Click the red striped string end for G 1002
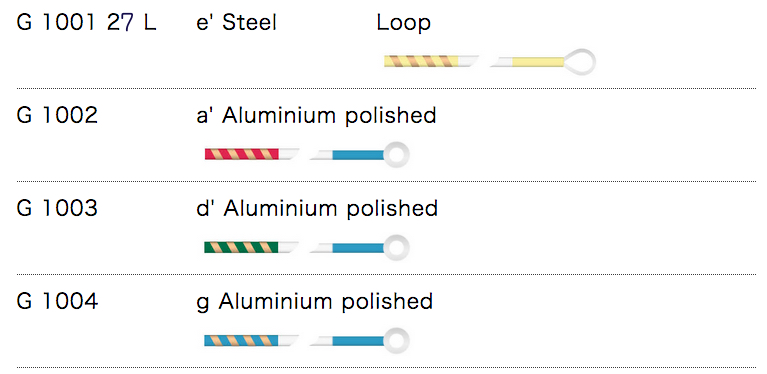Viewport: 767px width, 374px height. pos(251,154)
